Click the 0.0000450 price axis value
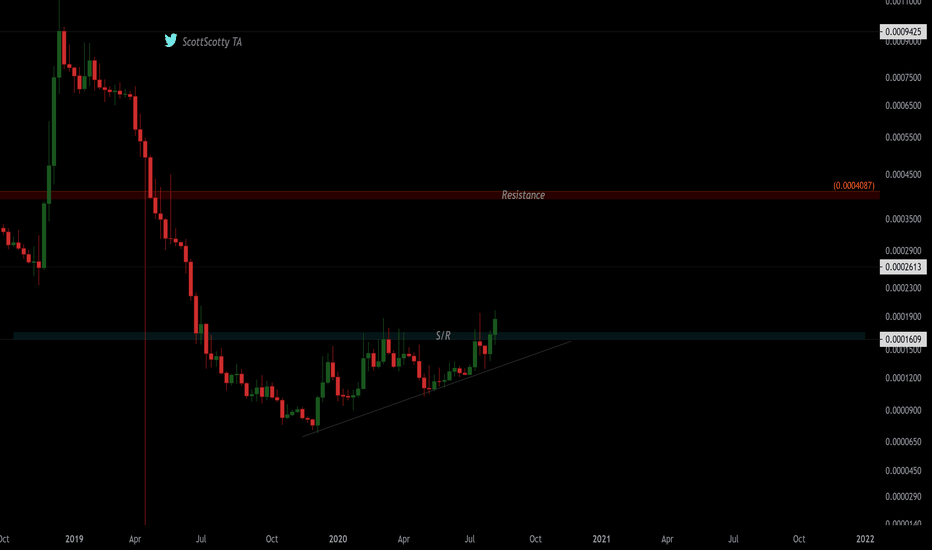 coord(903,471)
